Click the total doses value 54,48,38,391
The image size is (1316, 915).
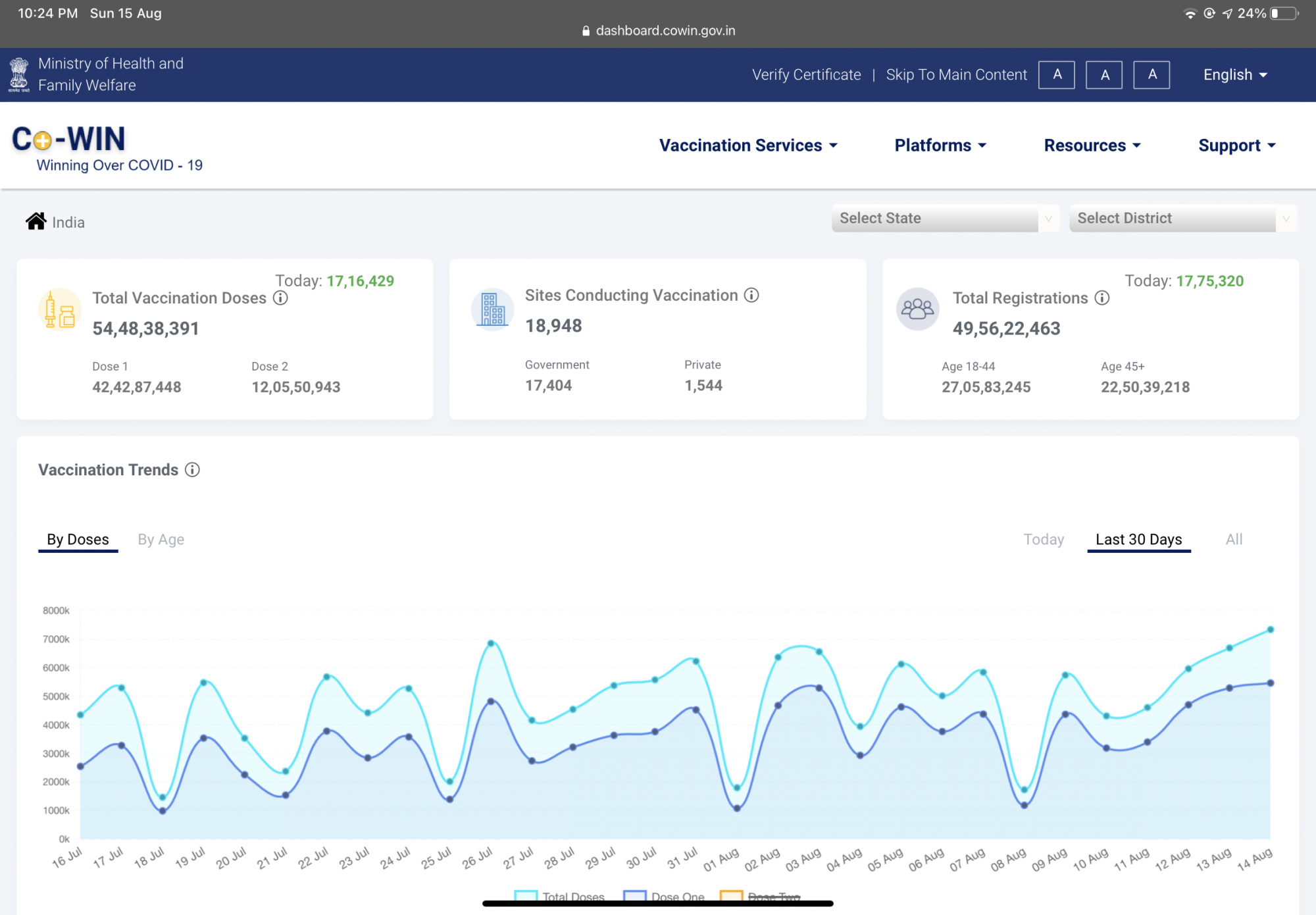[x=146, y=328]
